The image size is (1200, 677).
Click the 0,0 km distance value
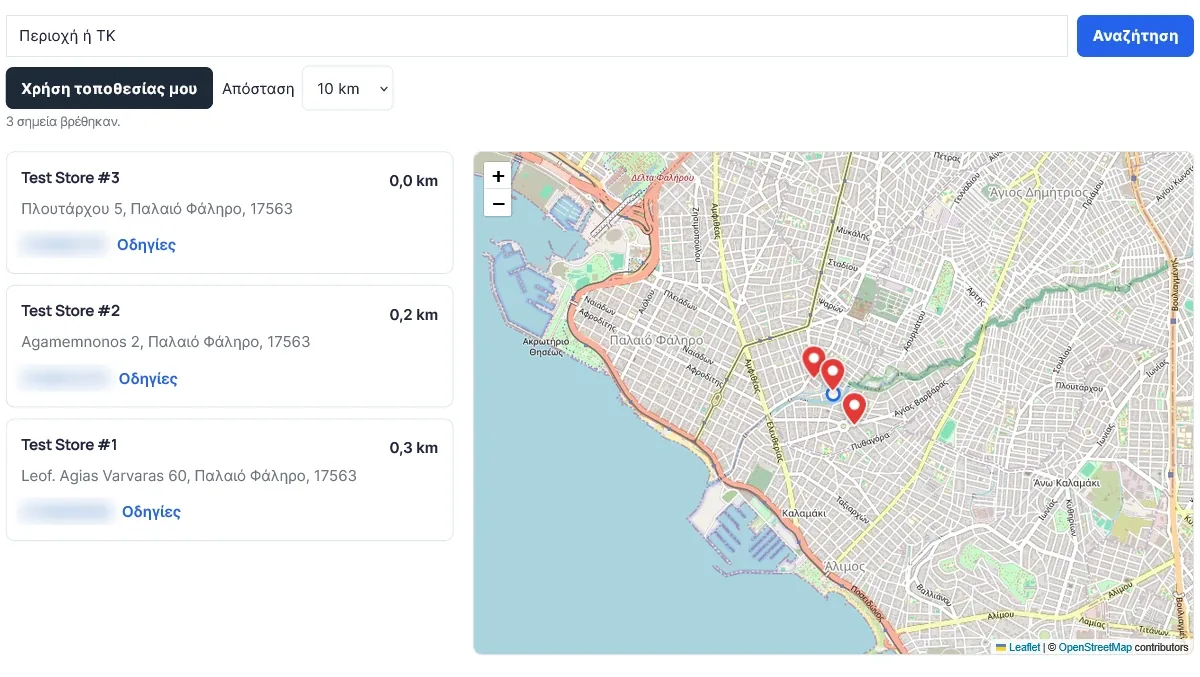(x=414, y=181)
